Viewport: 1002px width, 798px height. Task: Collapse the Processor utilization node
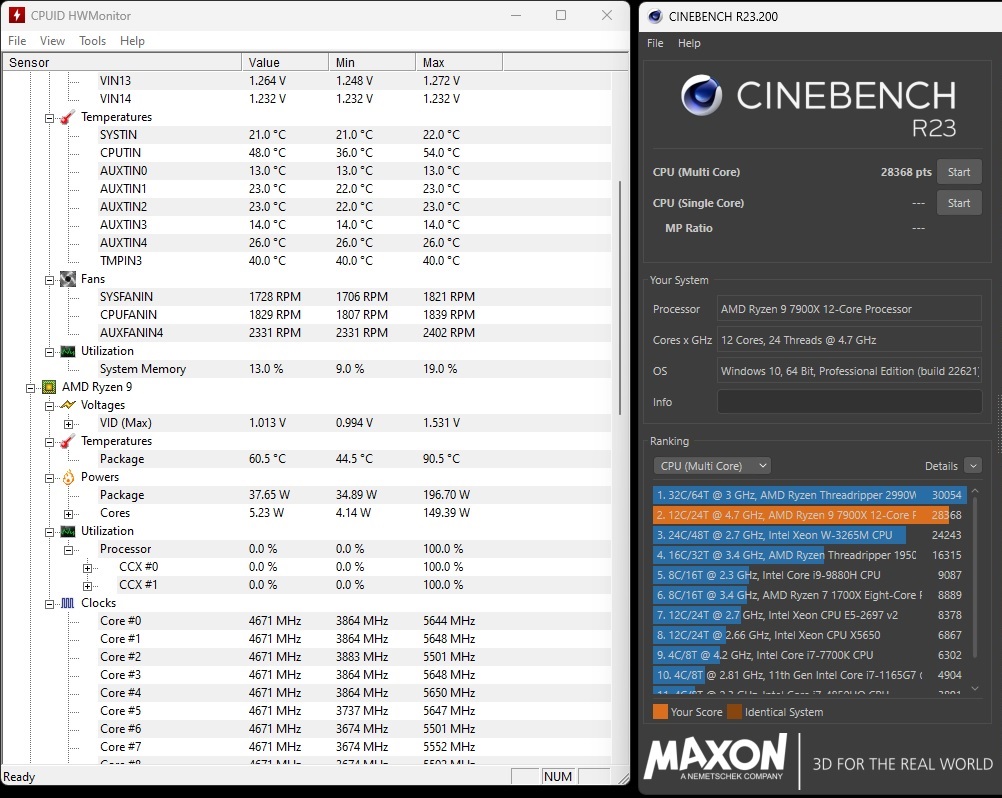[x=68, y=549]
